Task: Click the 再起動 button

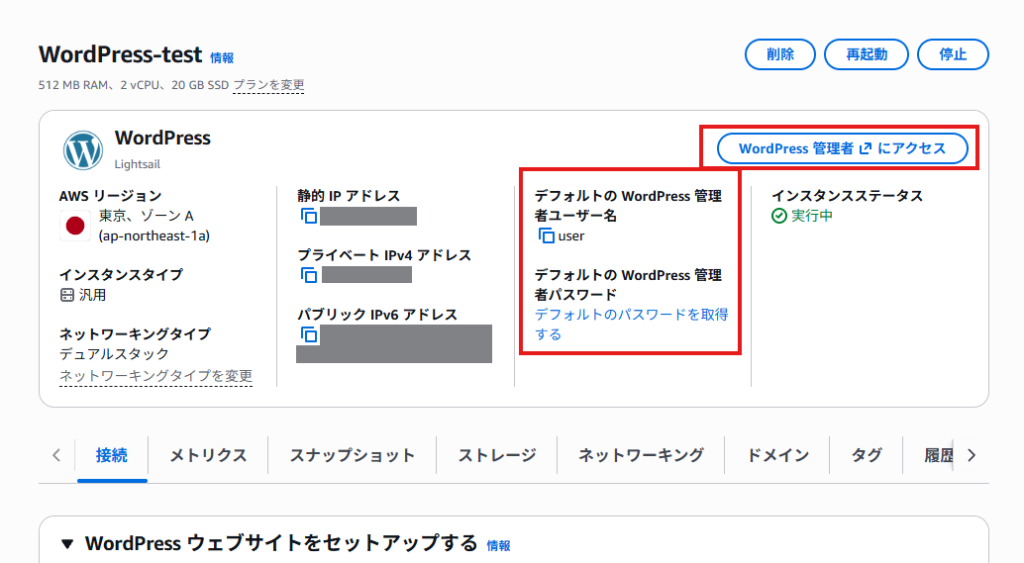Action: 866,54
